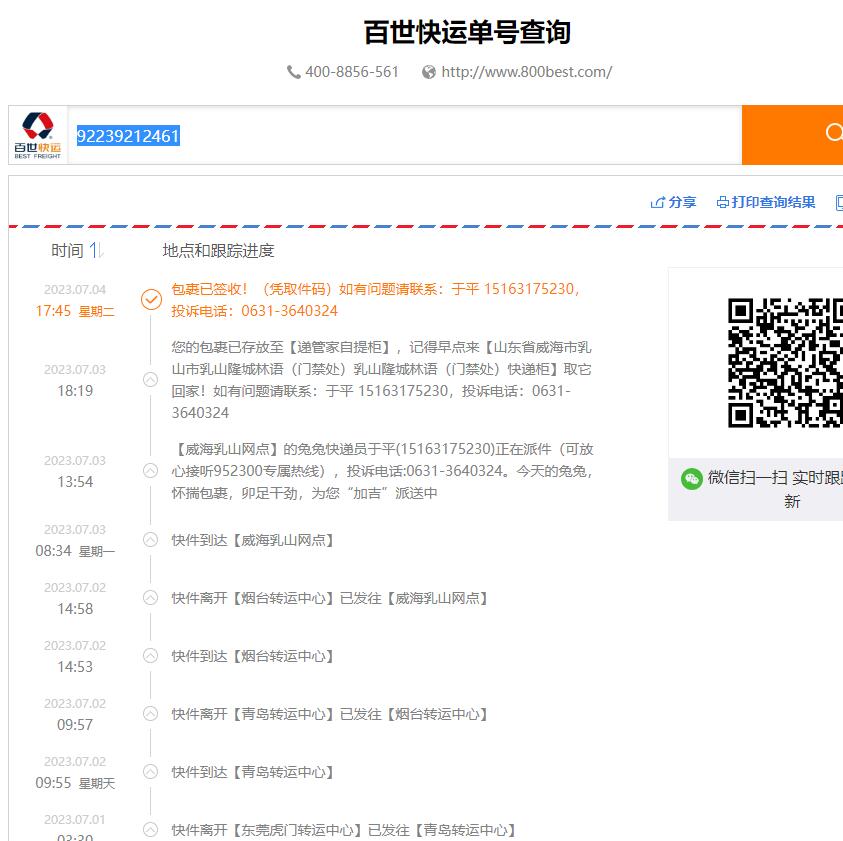Click 快件到达【威海乳山网点】 text

[x=253, y=540]
